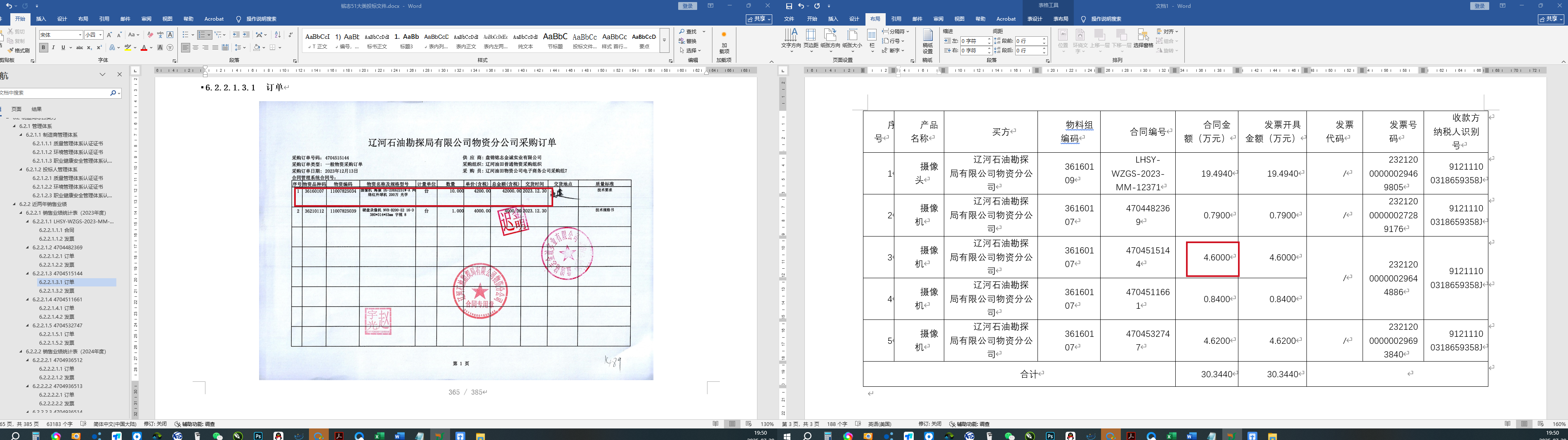Click the Photoshop icon on left taskbar

(258, 436)
